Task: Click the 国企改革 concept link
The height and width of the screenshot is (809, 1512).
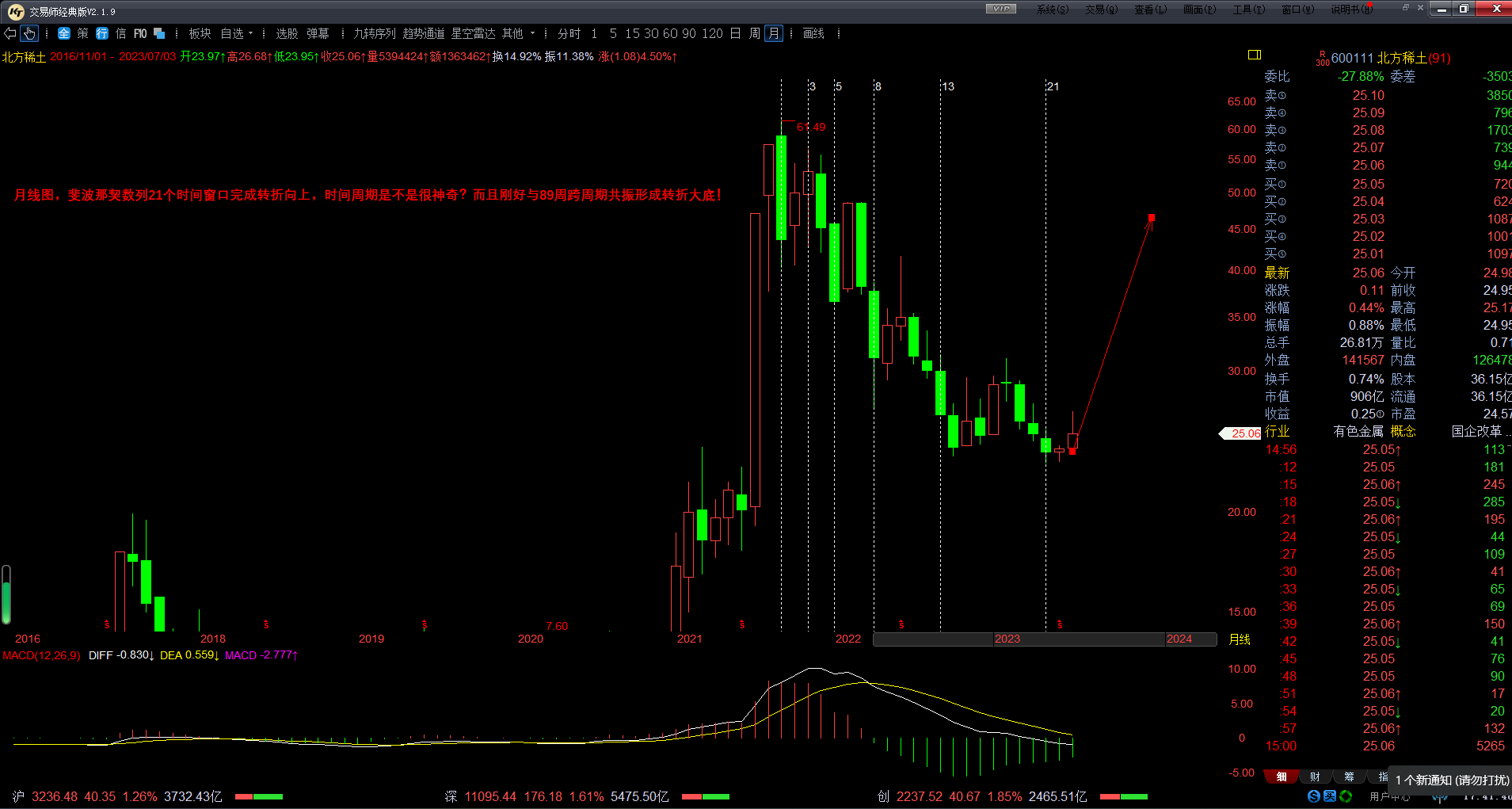Action: point(1476,431)
